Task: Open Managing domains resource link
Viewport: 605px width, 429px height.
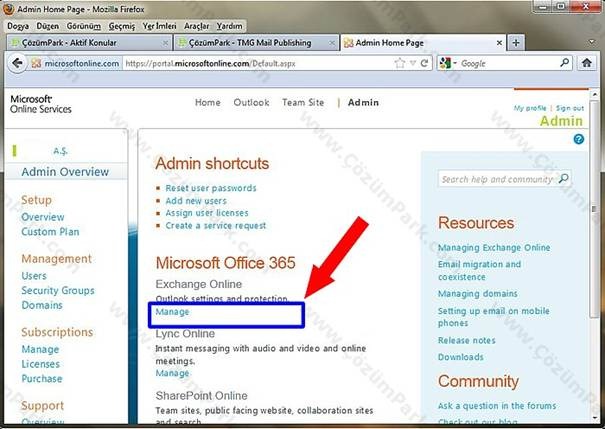Action: coord(477,294)
